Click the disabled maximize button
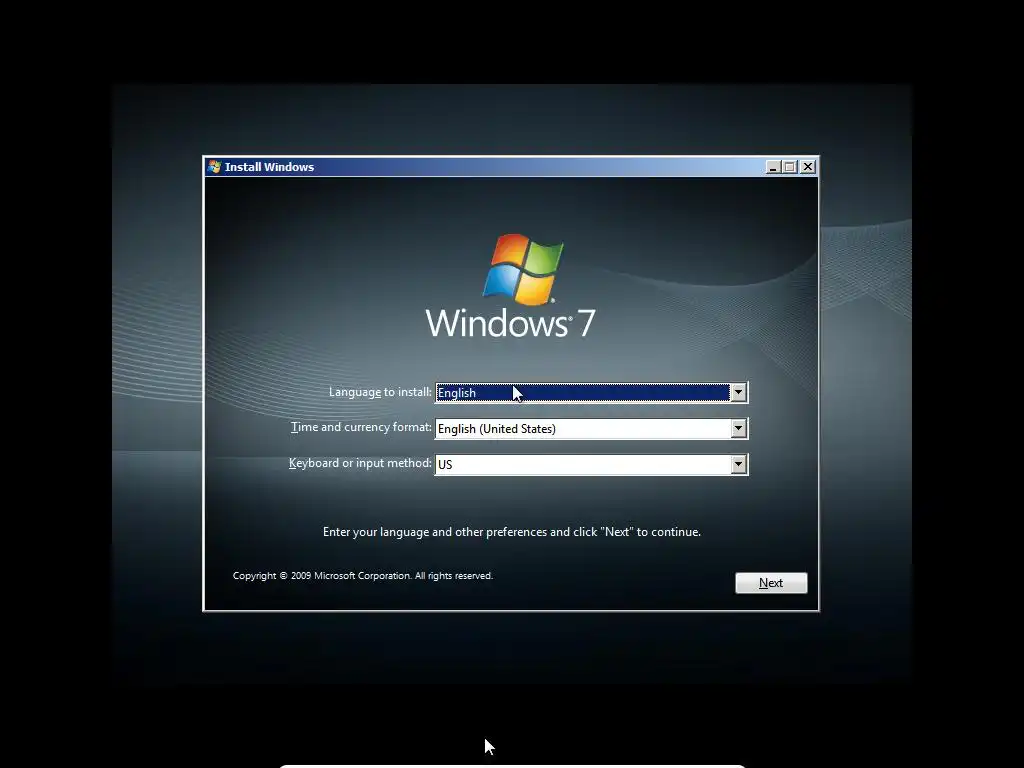 click(790, 167)
